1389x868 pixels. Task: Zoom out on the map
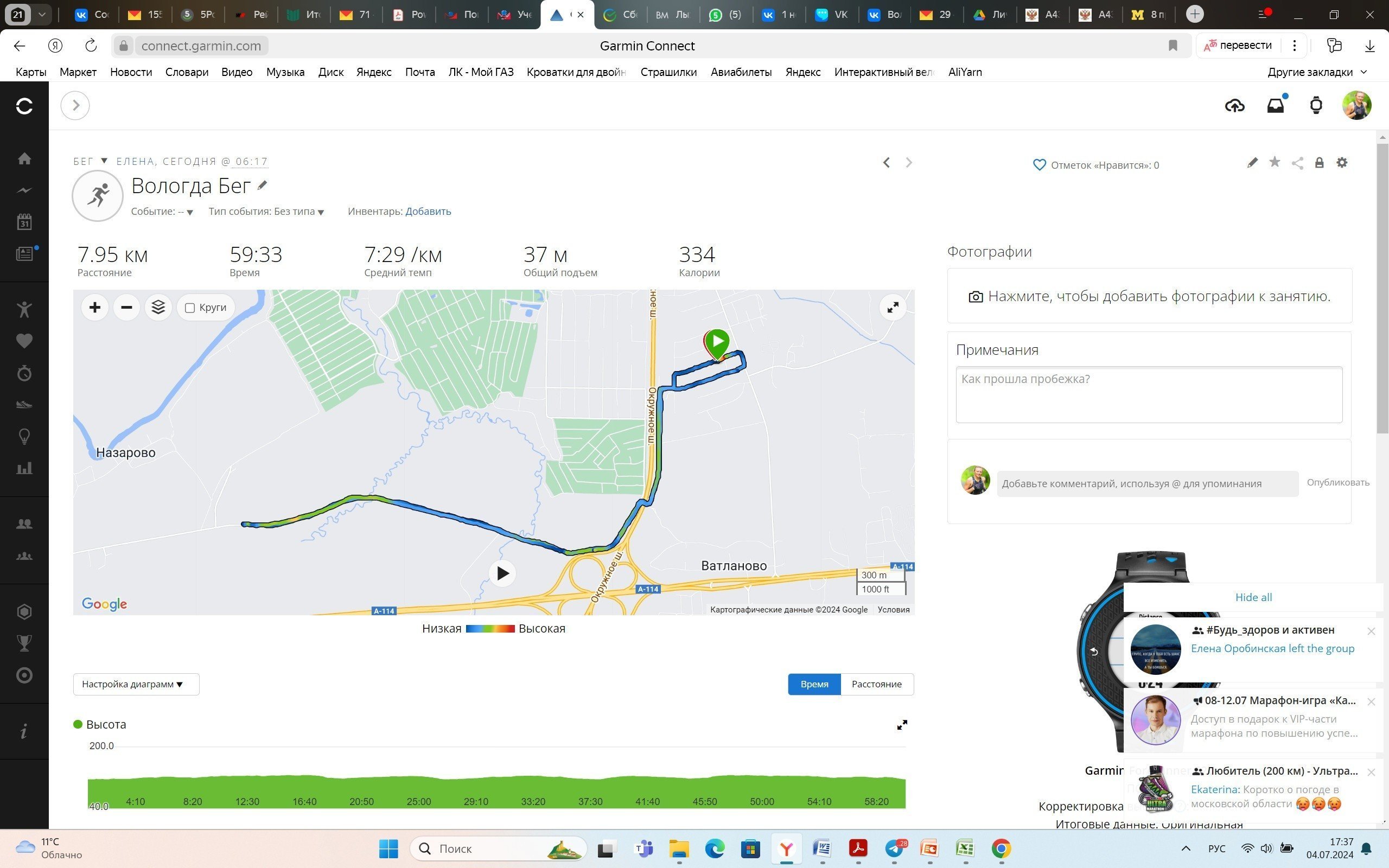click(126, 308)
